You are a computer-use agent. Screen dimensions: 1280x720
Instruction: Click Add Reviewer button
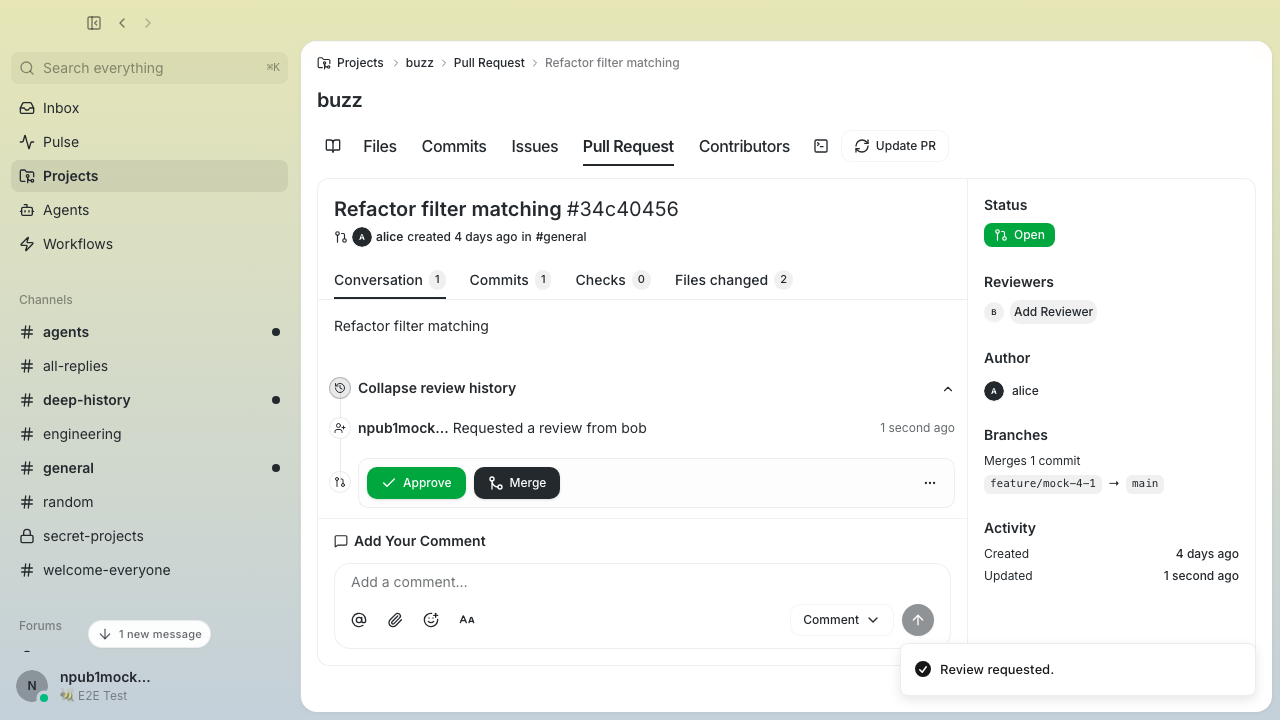tap(1053, 312)
